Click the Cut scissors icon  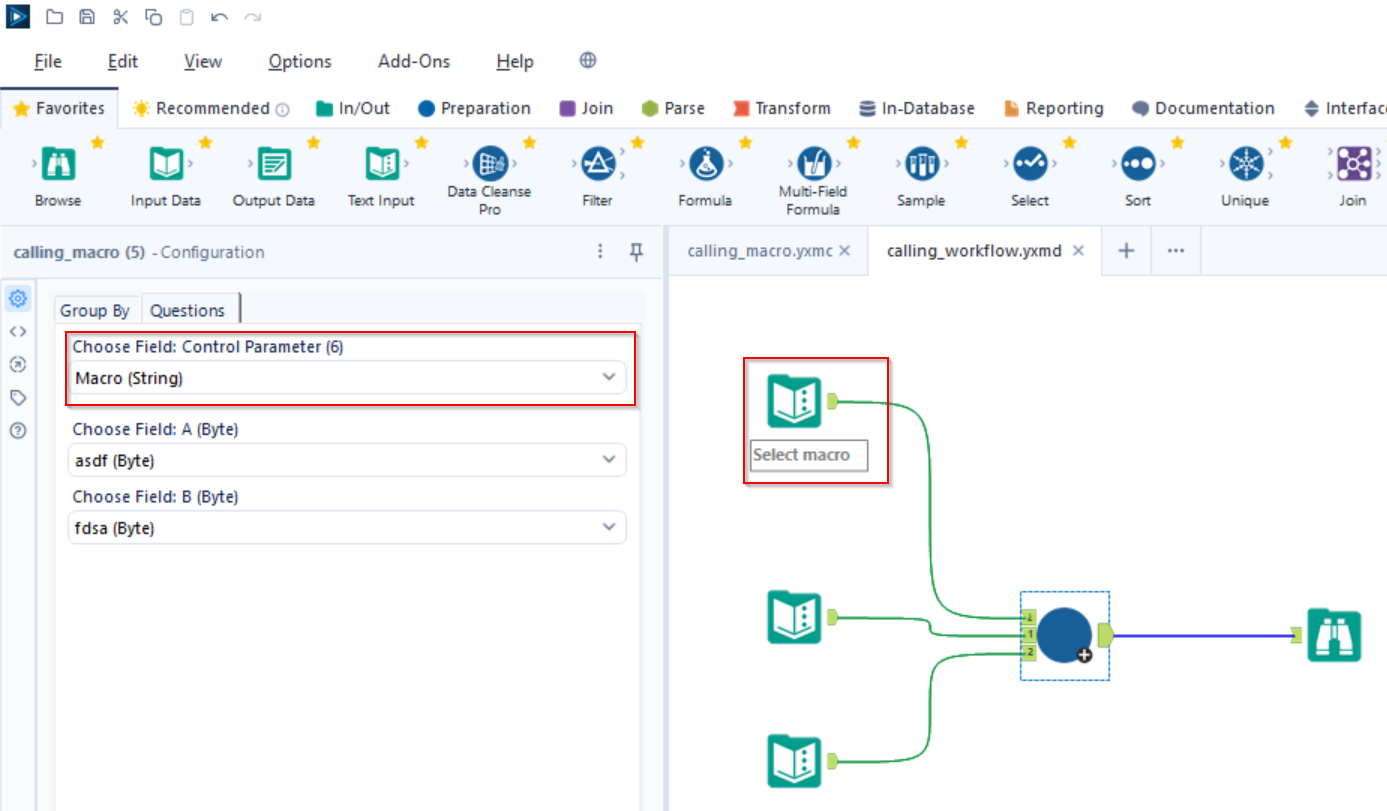121,17
